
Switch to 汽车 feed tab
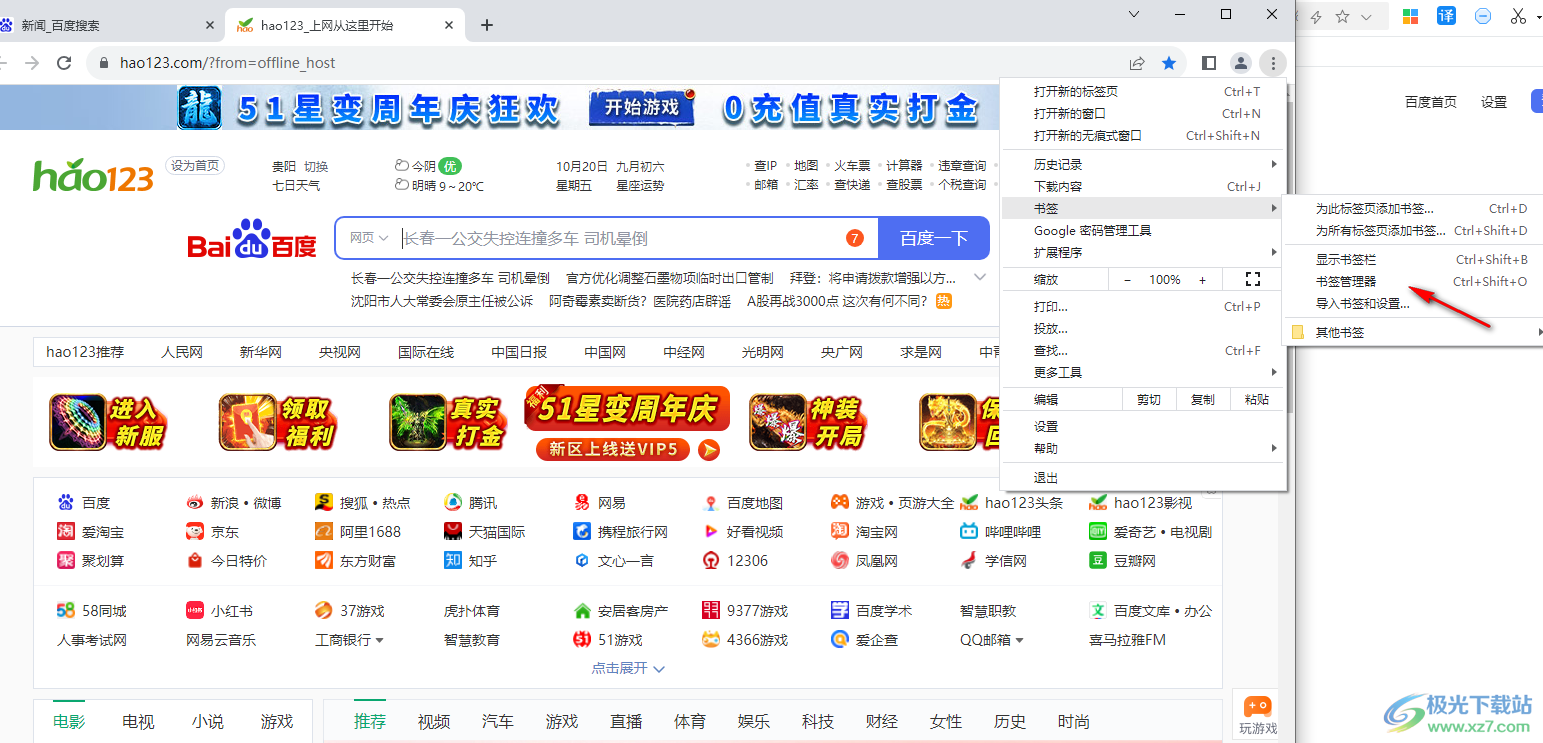point(498,722)
